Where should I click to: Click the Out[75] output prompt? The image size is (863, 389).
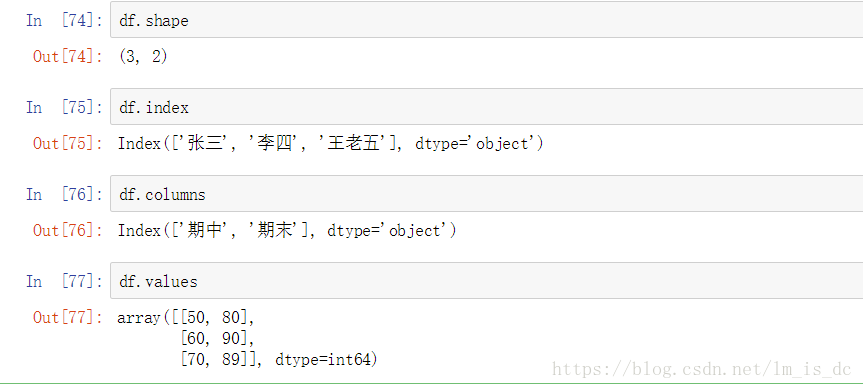click(67, 143)
